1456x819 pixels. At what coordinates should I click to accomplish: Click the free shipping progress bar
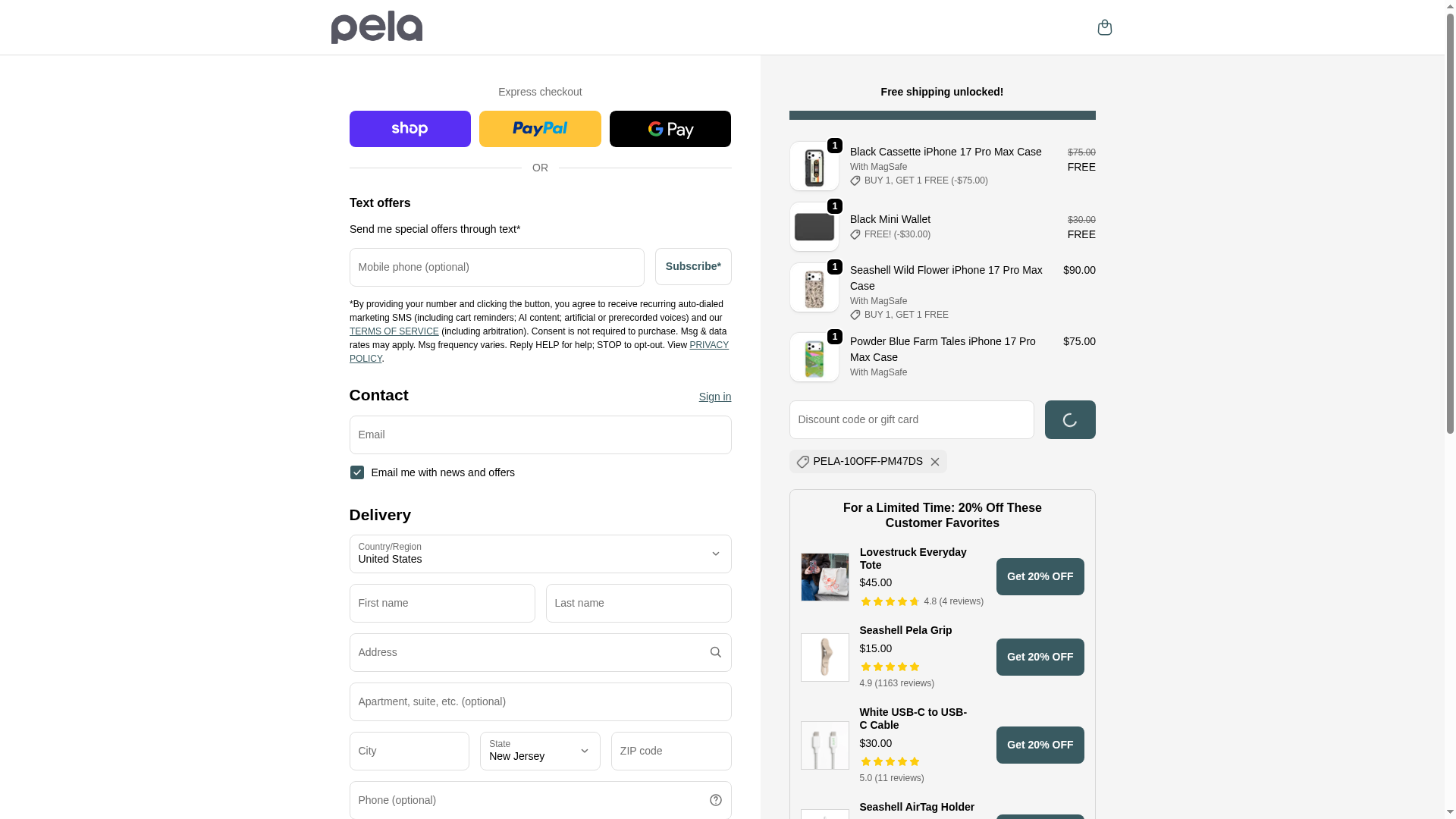[942, 115]
